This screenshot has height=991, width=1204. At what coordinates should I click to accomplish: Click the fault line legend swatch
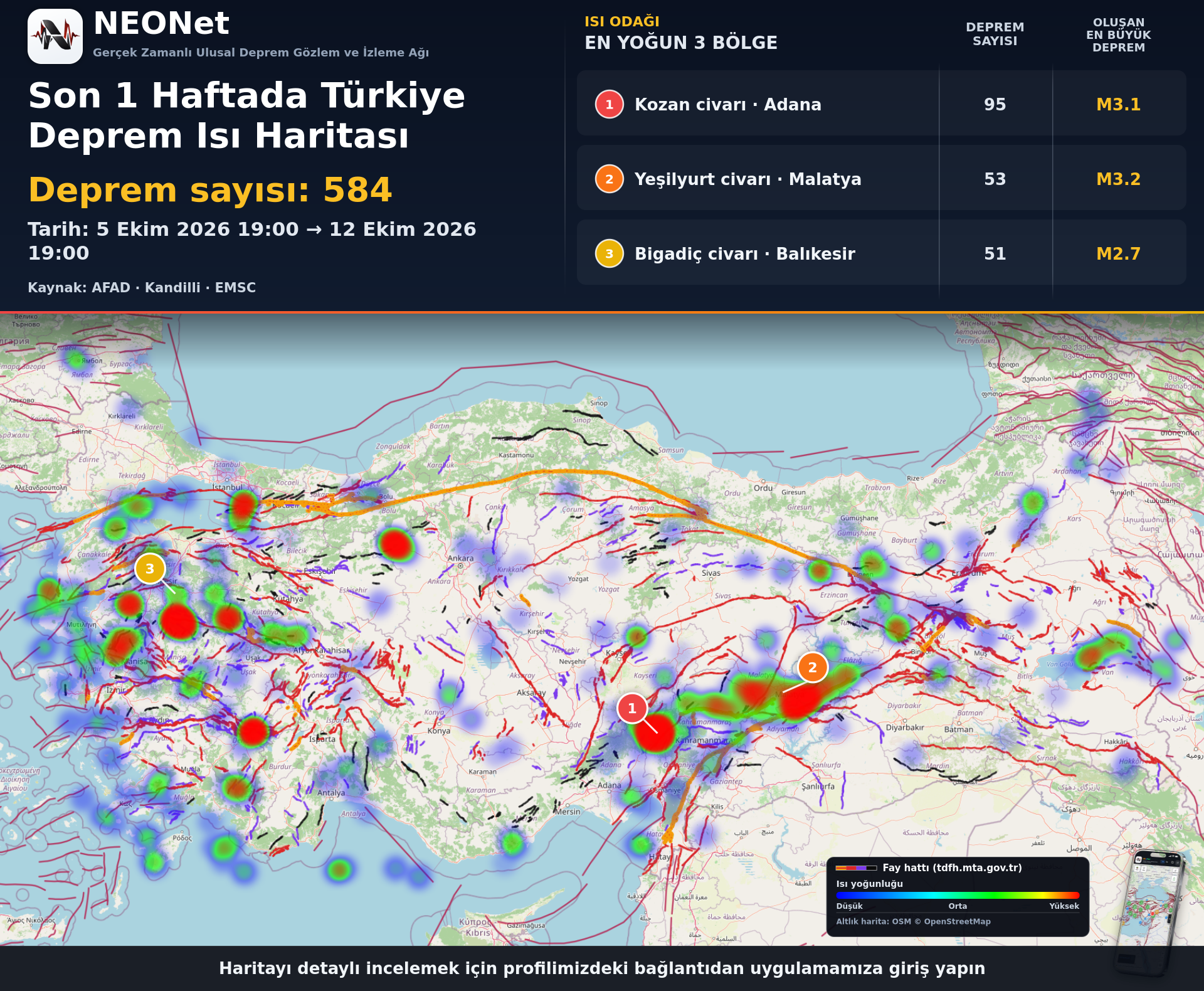[x=856, y=868]
